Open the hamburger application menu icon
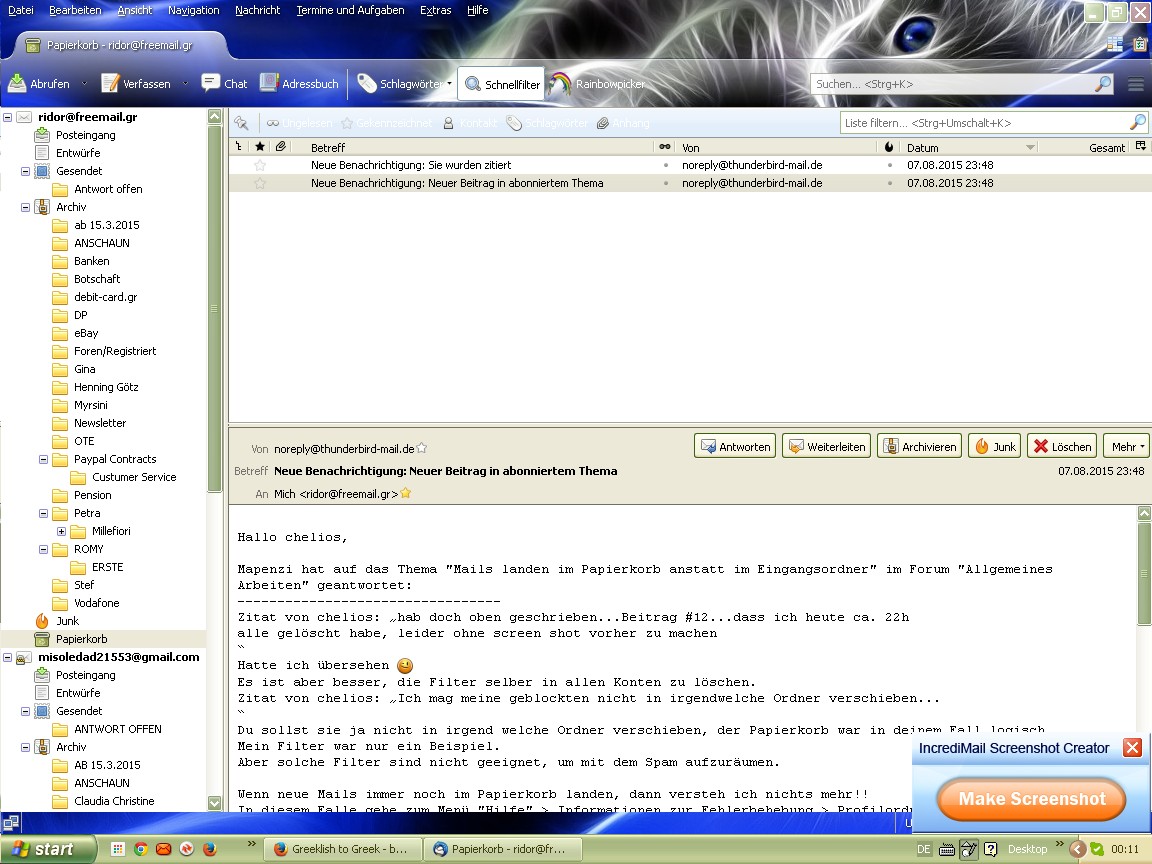Viewport: 1152px width, 864px height. point(1135,85)
